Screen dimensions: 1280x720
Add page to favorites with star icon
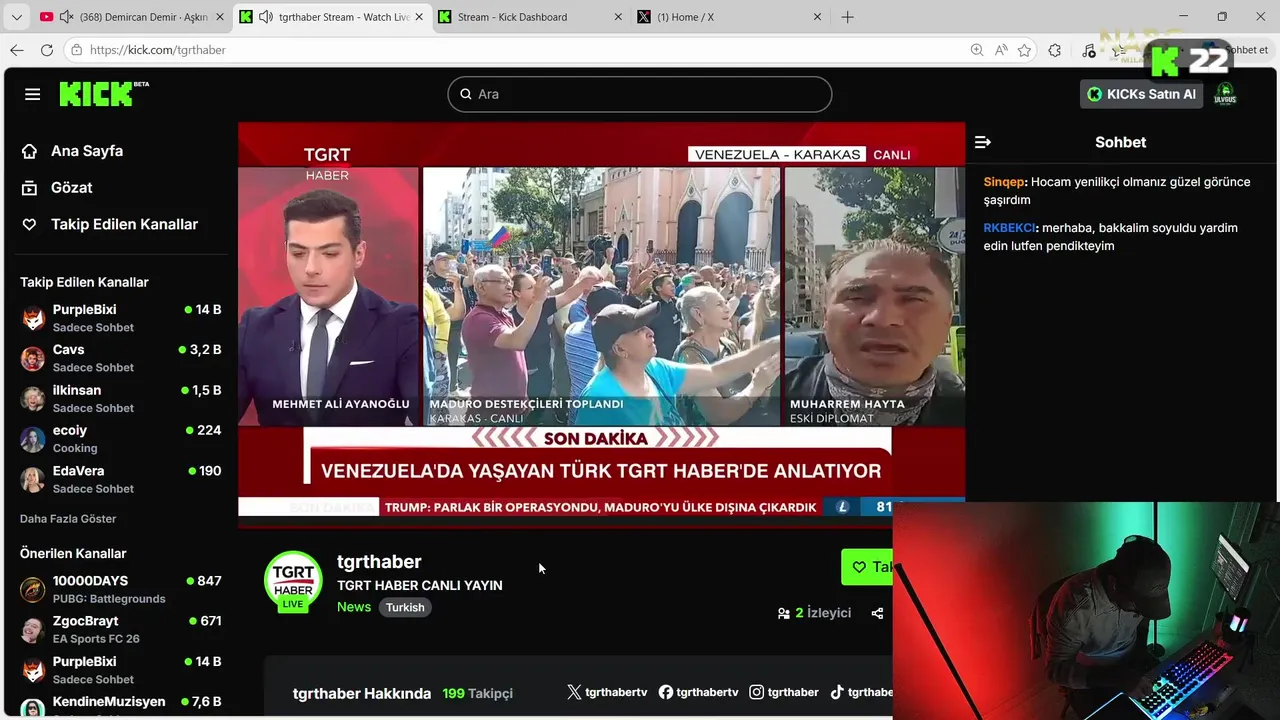click(1025, 50)
